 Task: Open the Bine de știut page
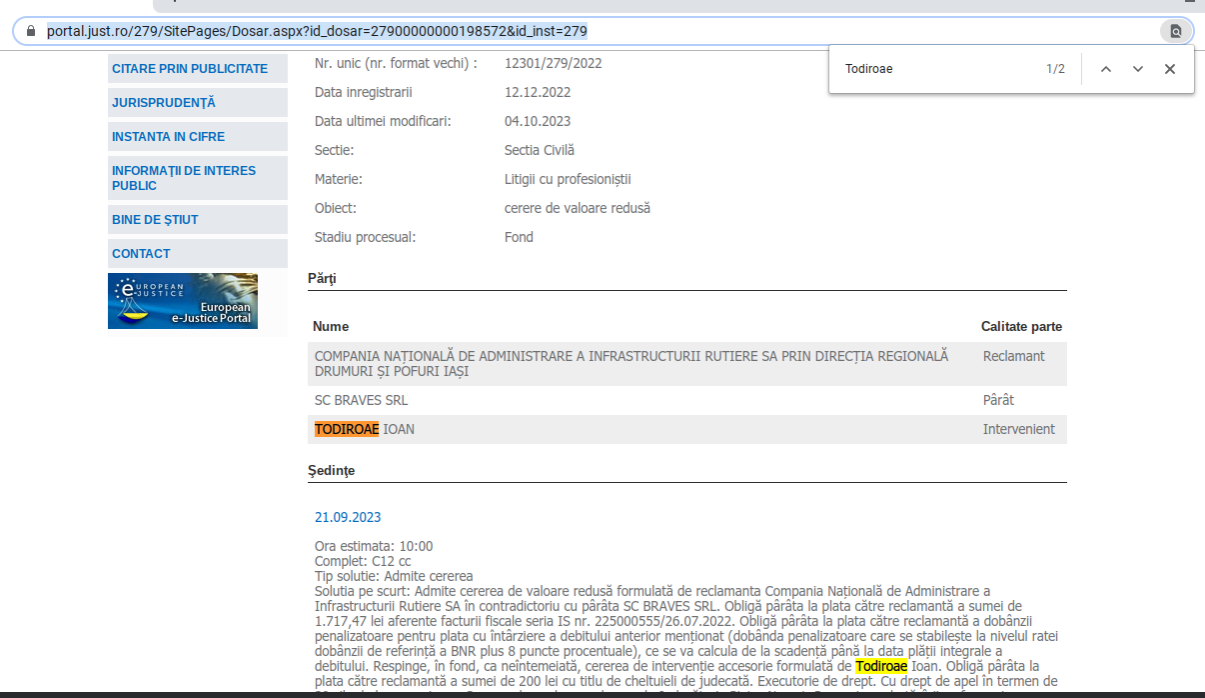coord(155,220)
